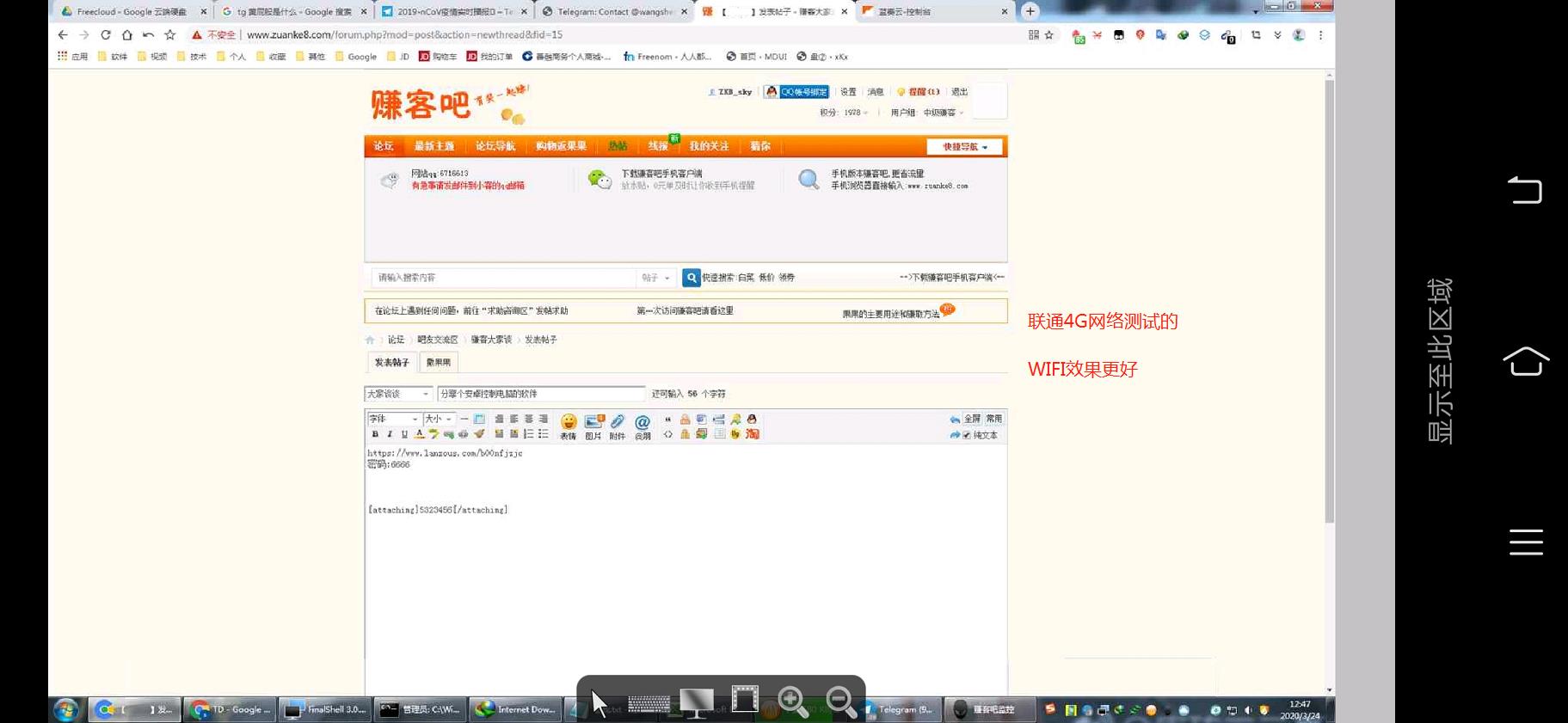Undo the last edit in the editor
This screenshot has height=723, width=1568.
(x=955, y=419)
